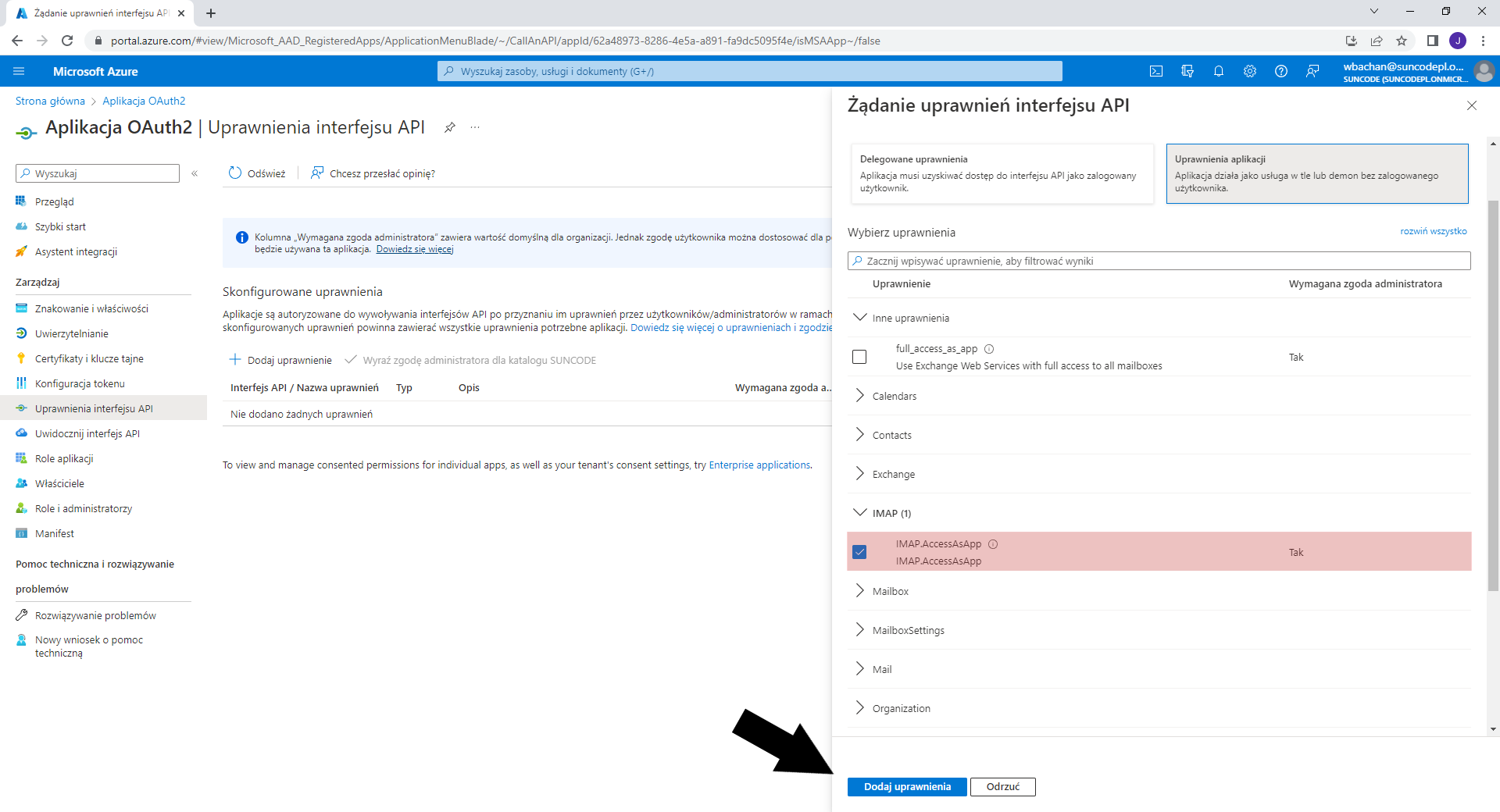
Task: Open portal settings gear
Action: (x=1250, y=71)
